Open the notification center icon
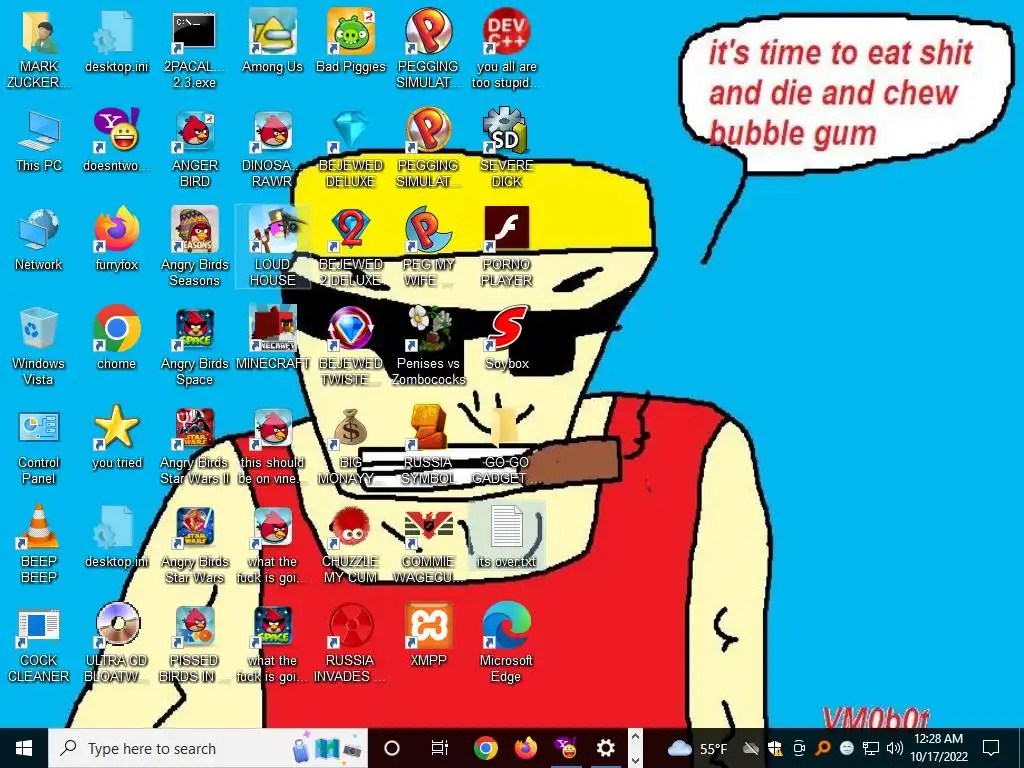 tap(991, 748)
